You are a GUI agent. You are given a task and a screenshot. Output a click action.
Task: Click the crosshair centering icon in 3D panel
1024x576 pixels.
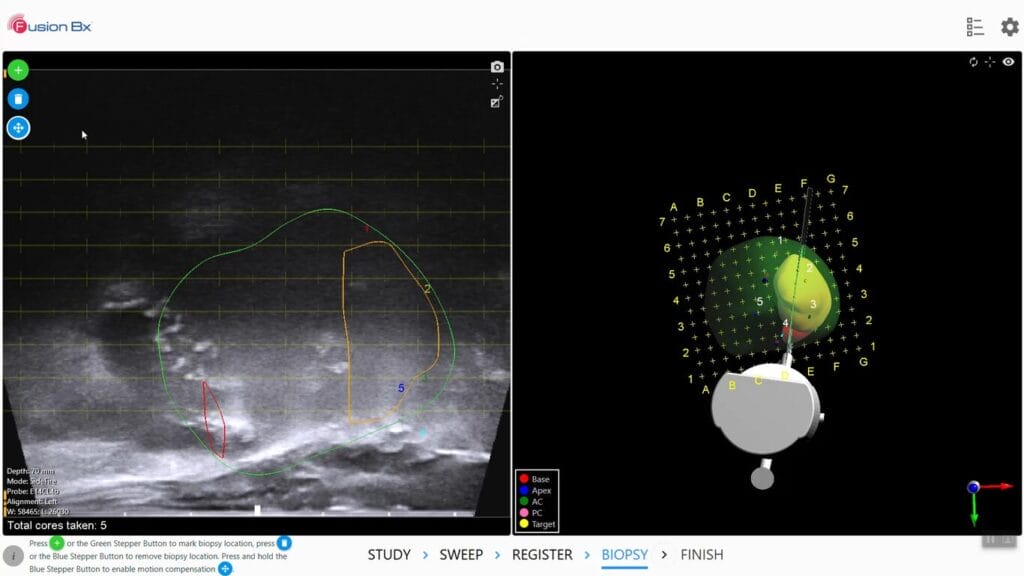990,62
